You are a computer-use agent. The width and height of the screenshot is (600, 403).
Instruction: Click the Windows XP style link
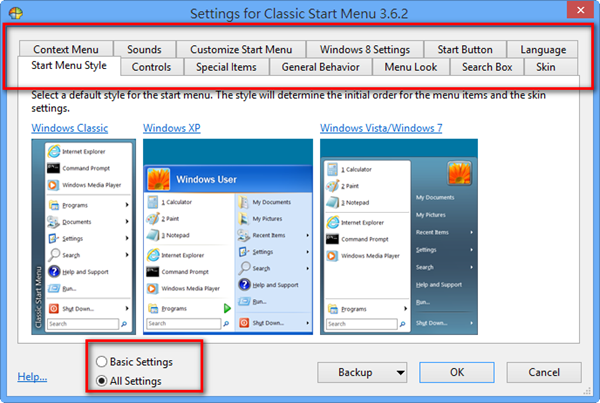tap(173, 128)
